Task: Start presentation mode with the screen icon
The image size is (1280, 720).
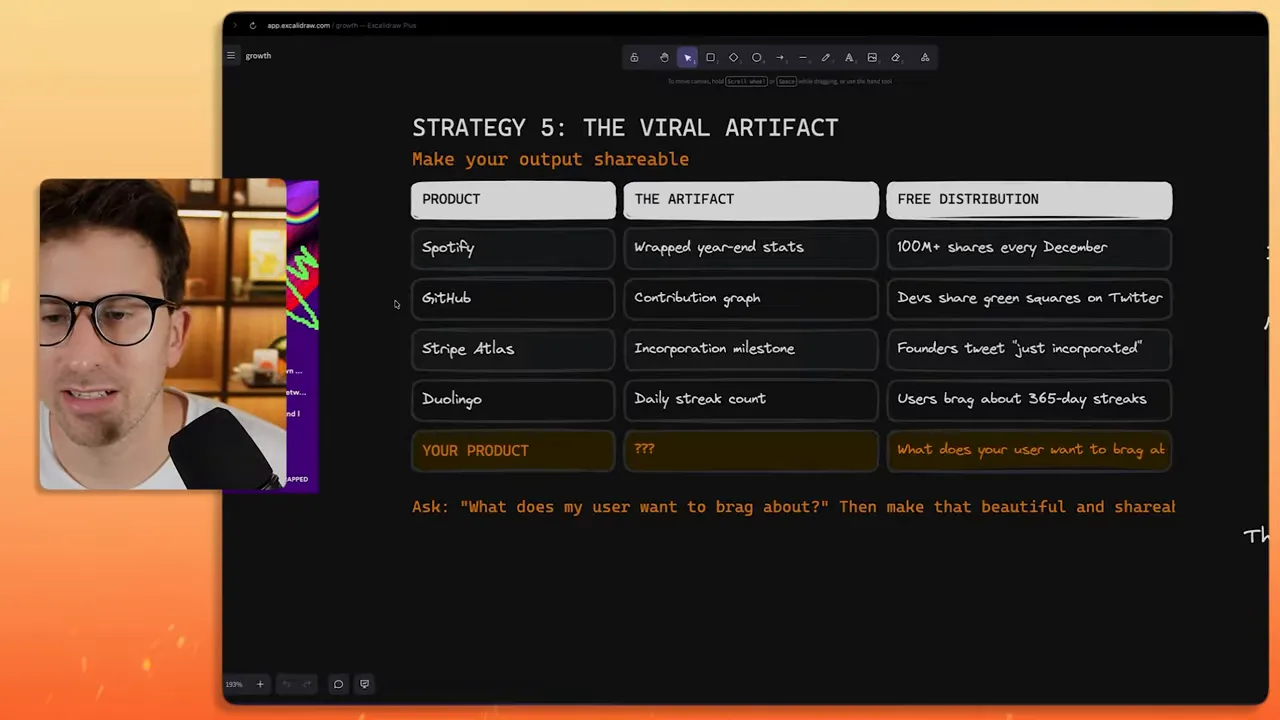Action: pyautogui.click(x=364, y=685)
